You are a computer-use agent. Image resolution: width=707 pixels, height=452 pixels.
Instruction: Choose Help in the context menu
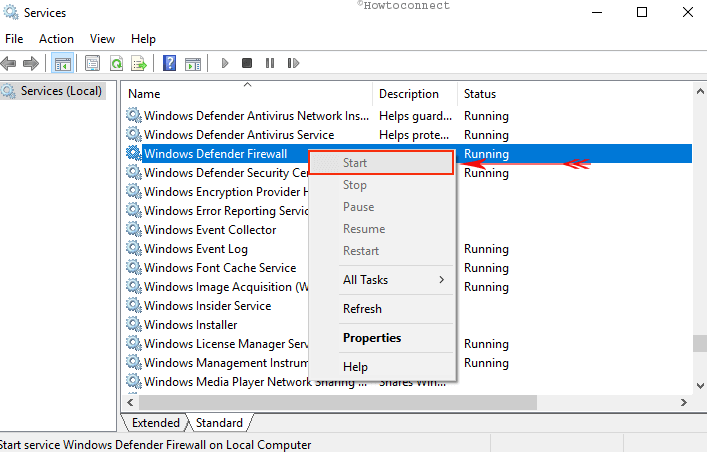click(x=381, y=367)
